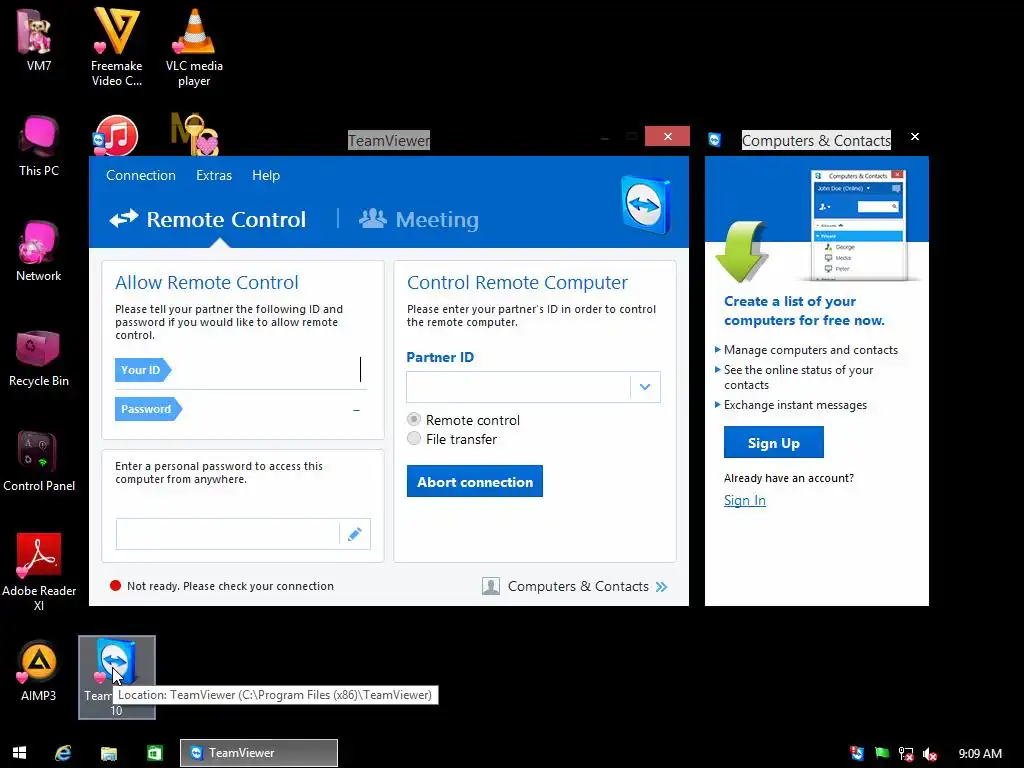Click 'Create a list of your computers' heading
Screen dimensions: 1024x768
click(804, 311)
